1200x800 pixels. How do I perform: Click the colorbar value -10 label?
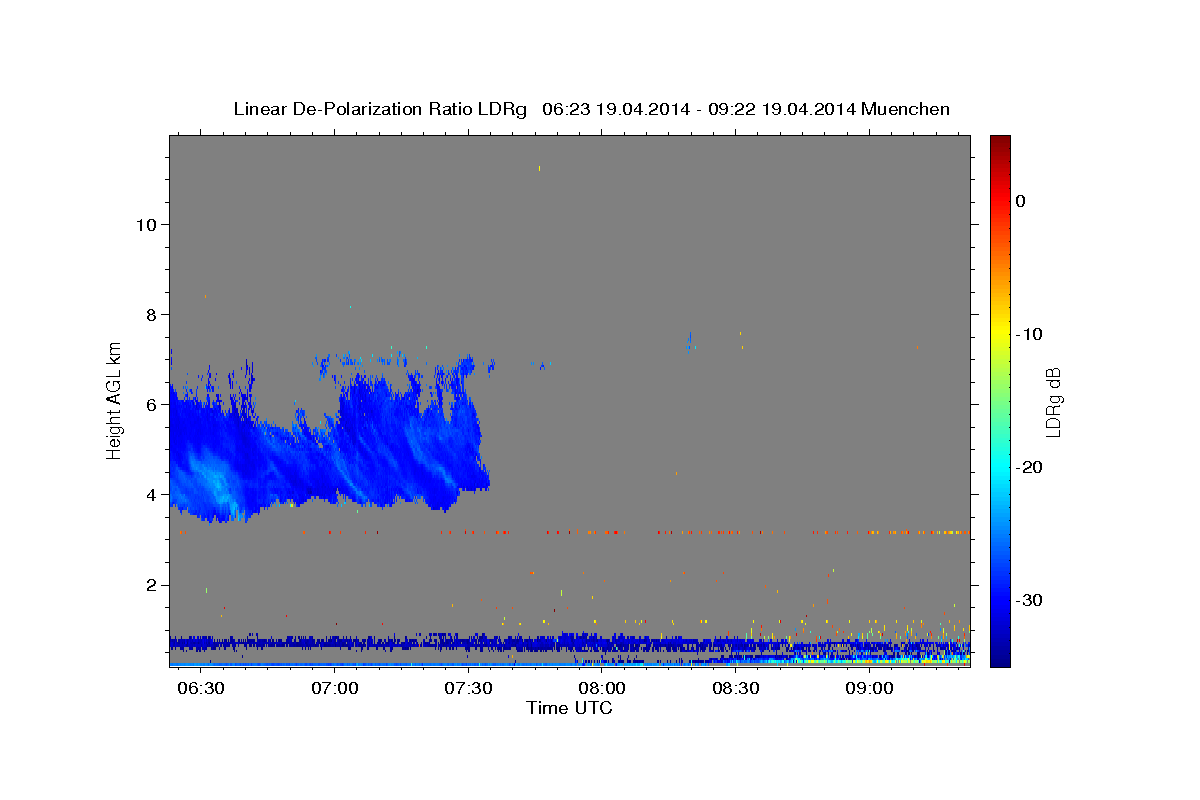(1029, 334)
